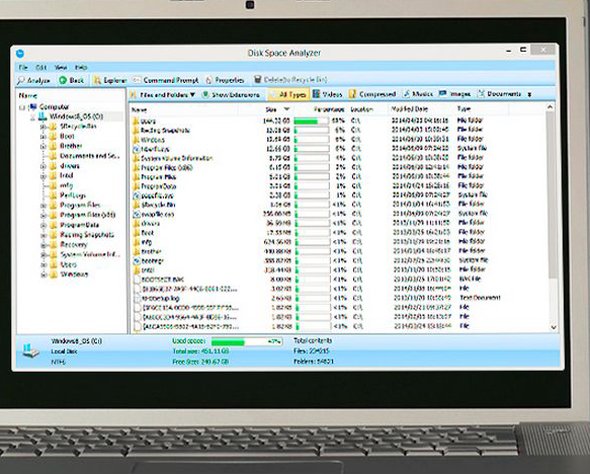Collapse the Computer tree node
This screenshot has height=474, width=590.
click(22, 107)
